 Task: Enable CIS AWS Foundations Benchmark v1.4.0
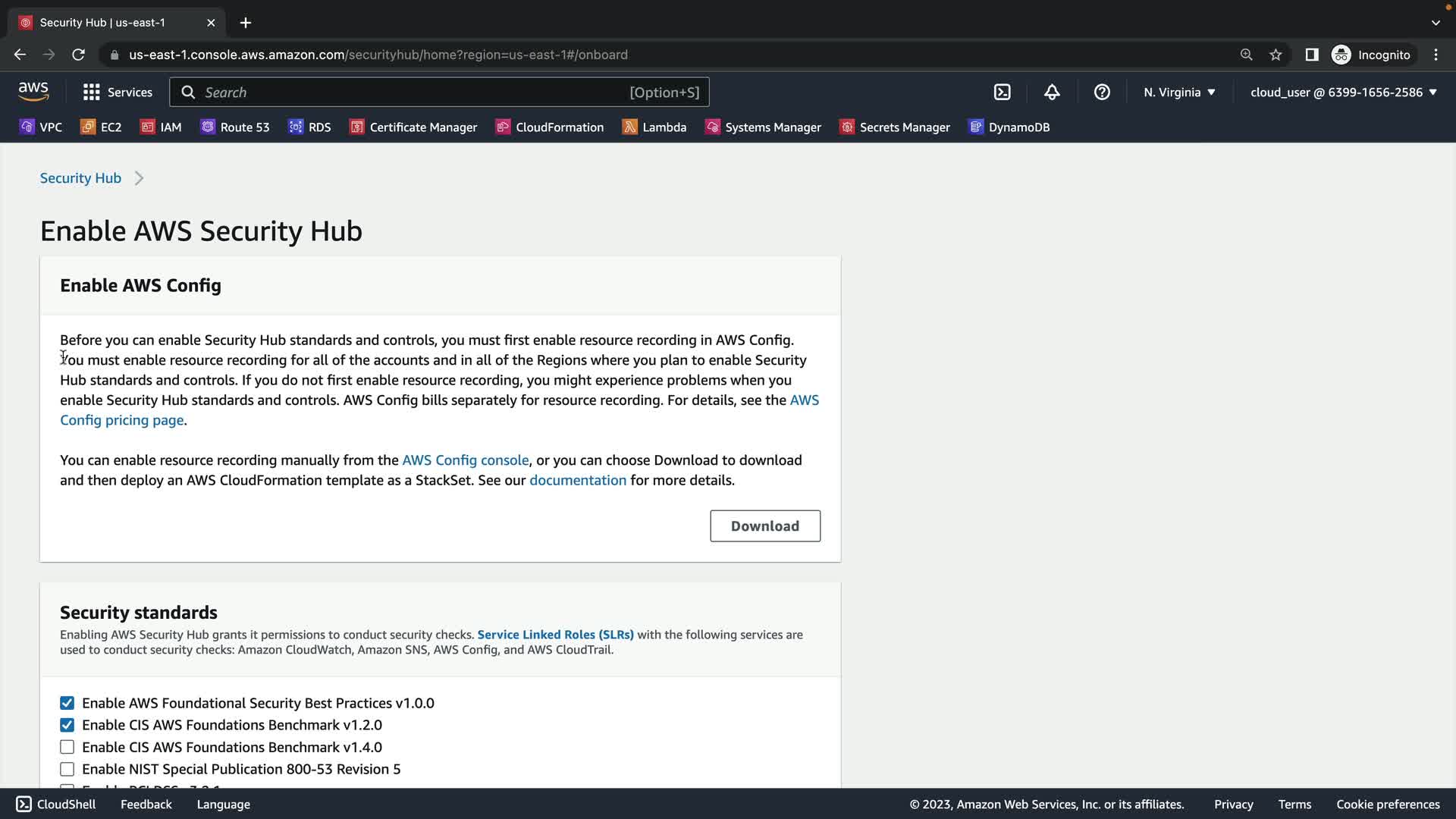(67, 747)
